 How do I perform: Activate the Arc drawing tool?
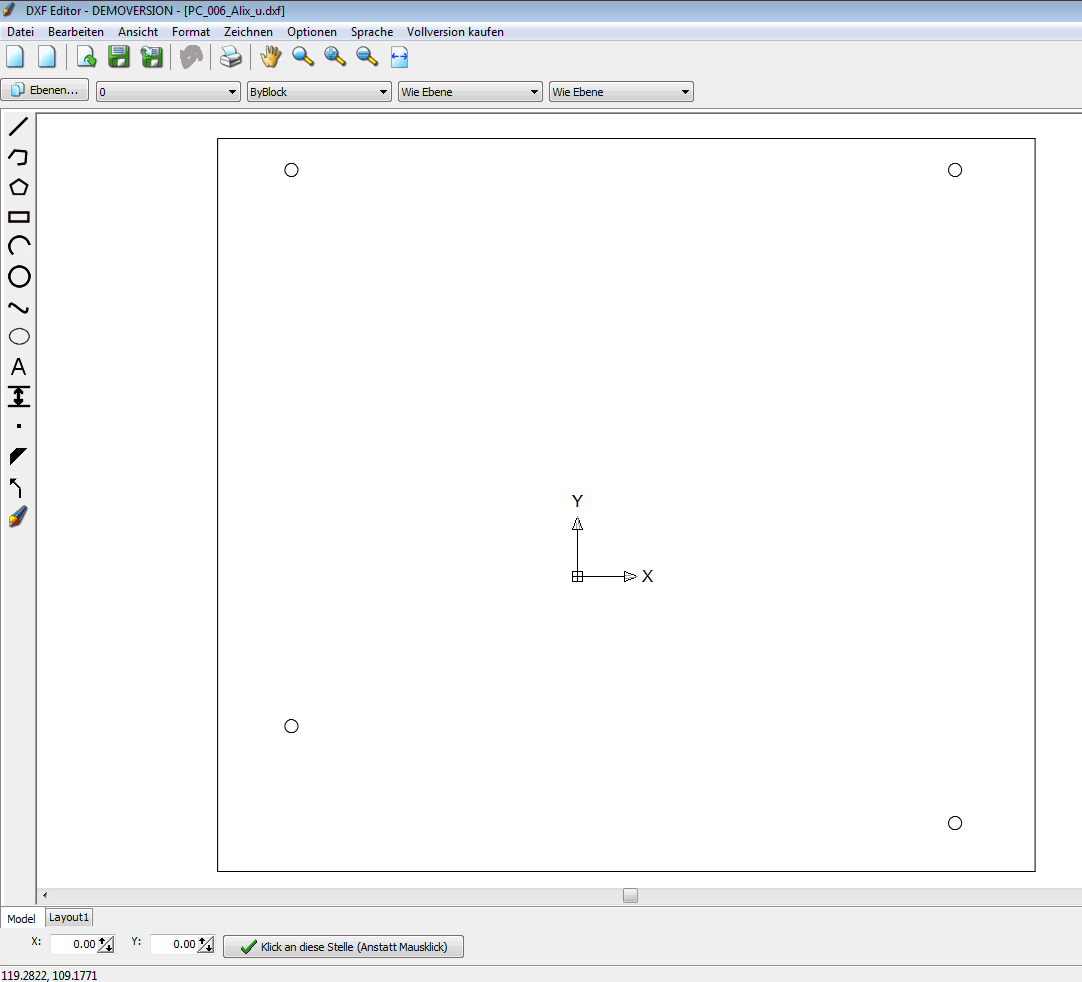pyautogui.click(x=19, y=246)
